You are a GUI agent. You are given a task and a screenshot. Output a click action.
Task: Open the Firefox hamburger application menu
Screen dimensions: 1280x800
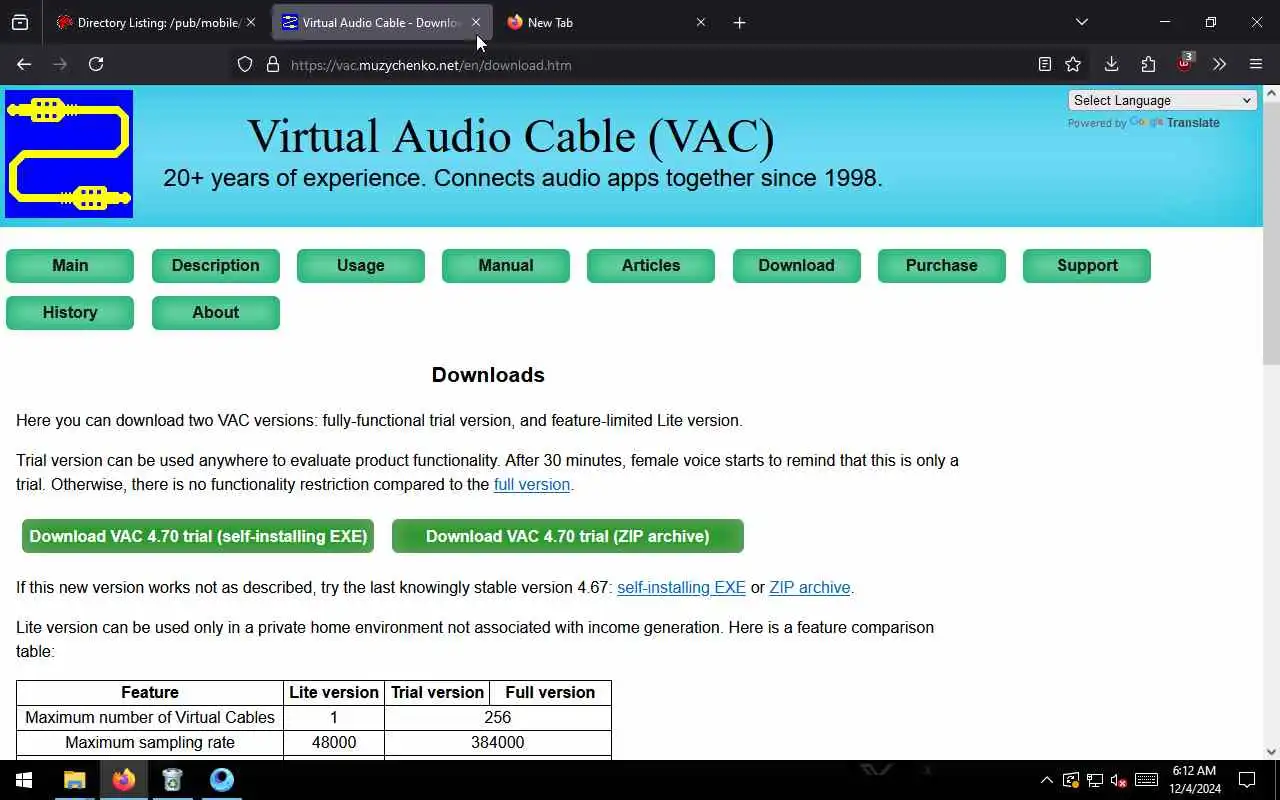click(1256, 64)
